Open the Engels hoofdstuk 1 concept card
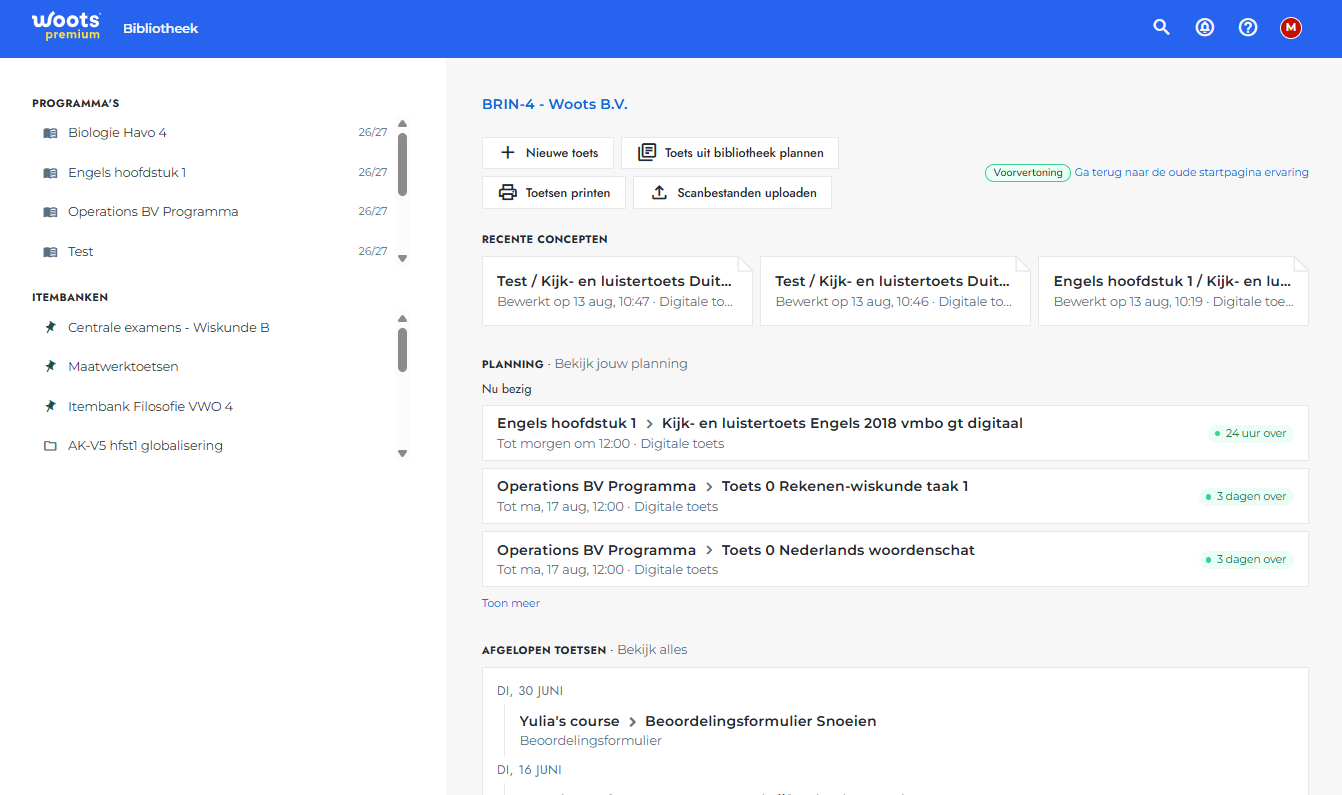Image resolution: width=1342 pixels, height=795 pixels. (1173, 291)
